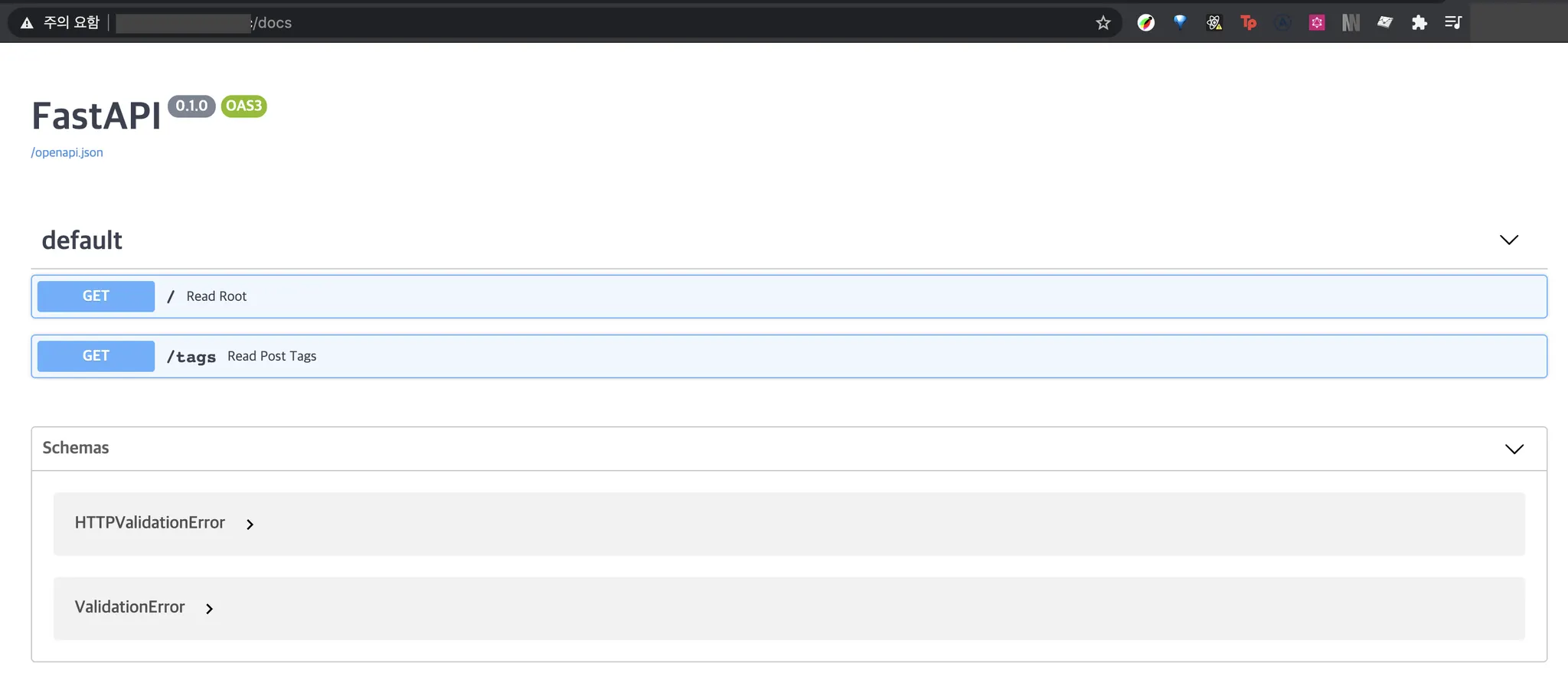Click the HTTPValidationError schema name
The width and height of the screenshot is (1568, 686).
pos(150,523)
